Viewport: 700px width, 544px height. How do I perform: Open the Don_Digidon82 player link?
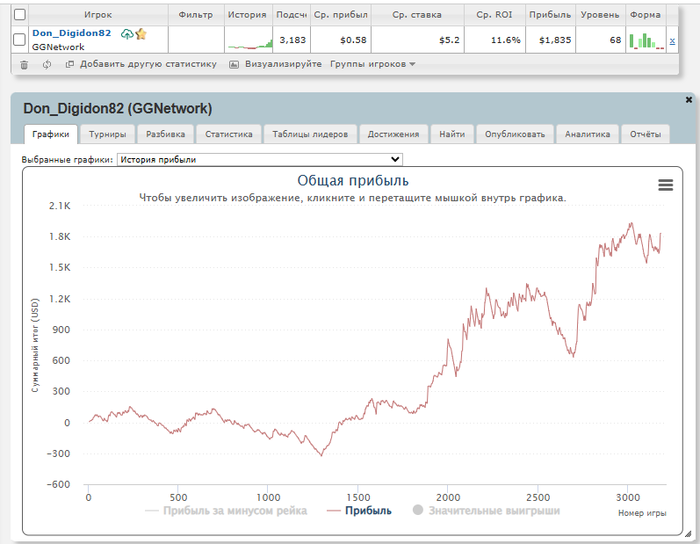pos(71,33)
